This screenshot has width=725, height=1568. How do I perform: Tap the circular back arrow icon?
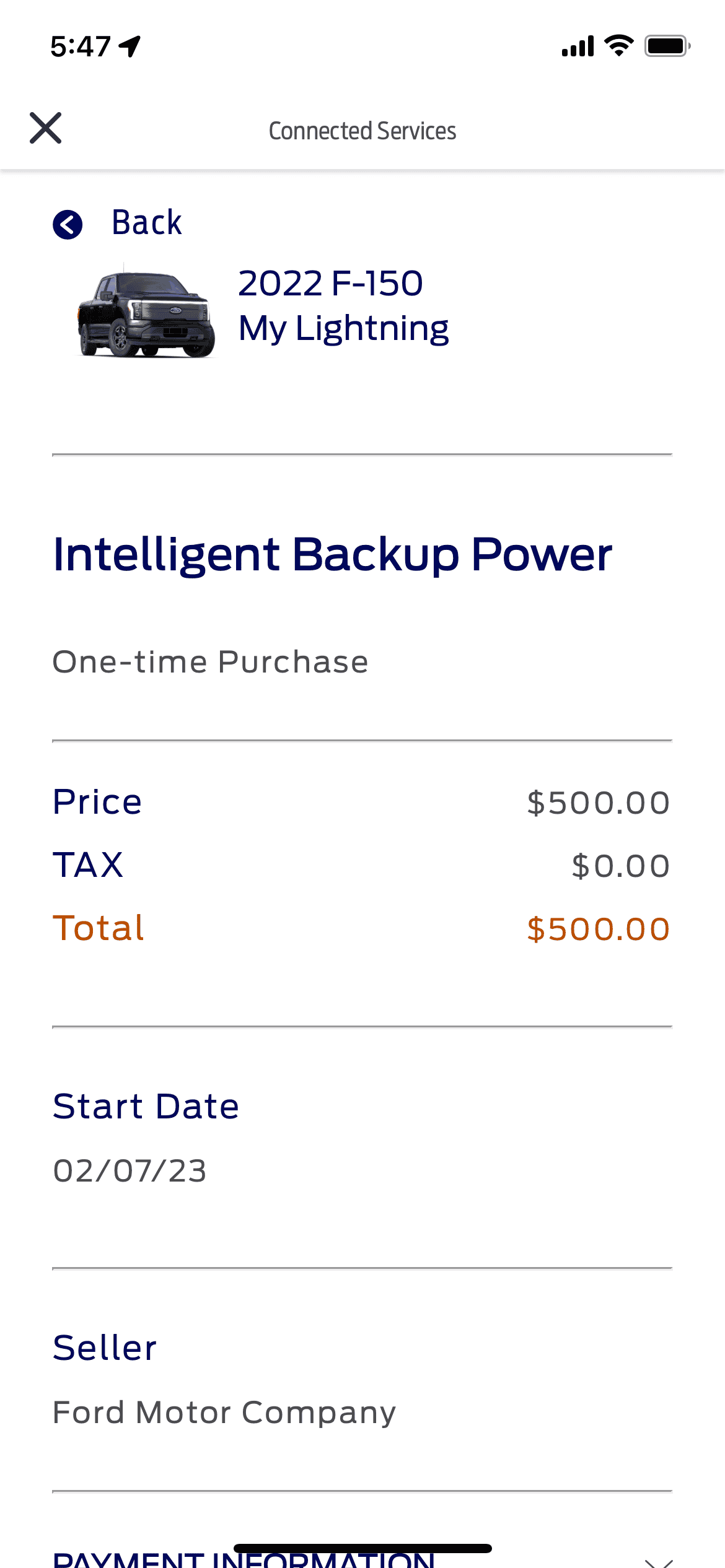click(x=68, y=224)
